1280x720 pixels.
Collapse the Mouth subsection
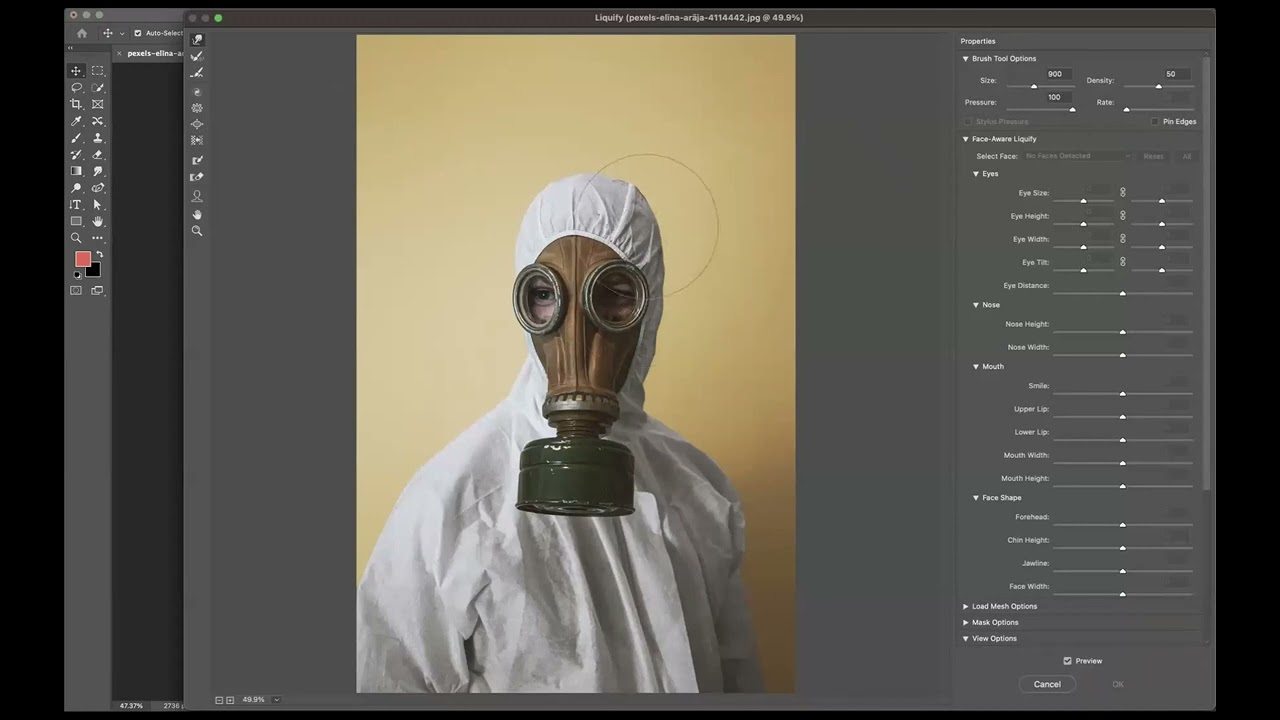[976, 367]
